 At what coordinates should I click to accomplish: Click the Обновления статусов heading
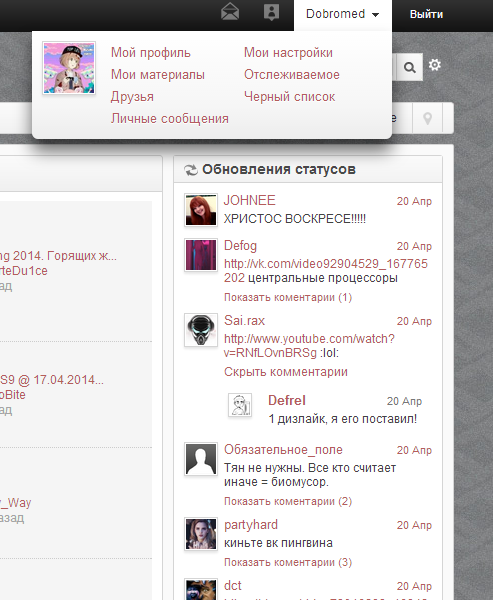(279, 169)
